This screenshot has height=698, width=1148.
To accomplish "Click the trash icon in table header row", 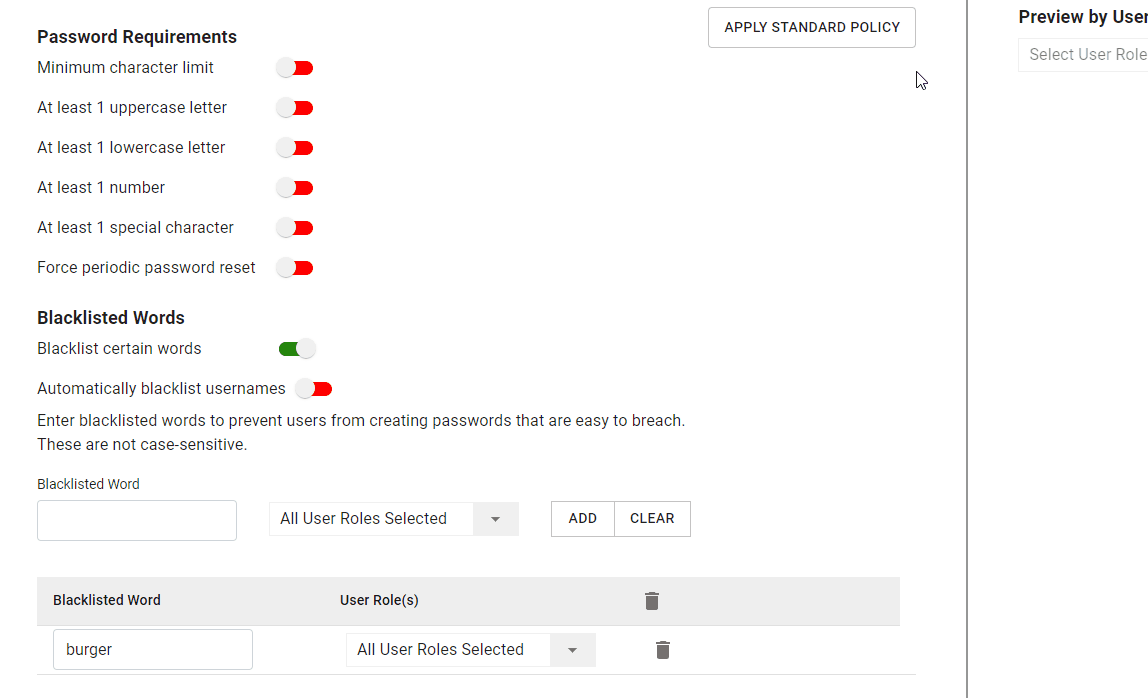I will 651,601.
